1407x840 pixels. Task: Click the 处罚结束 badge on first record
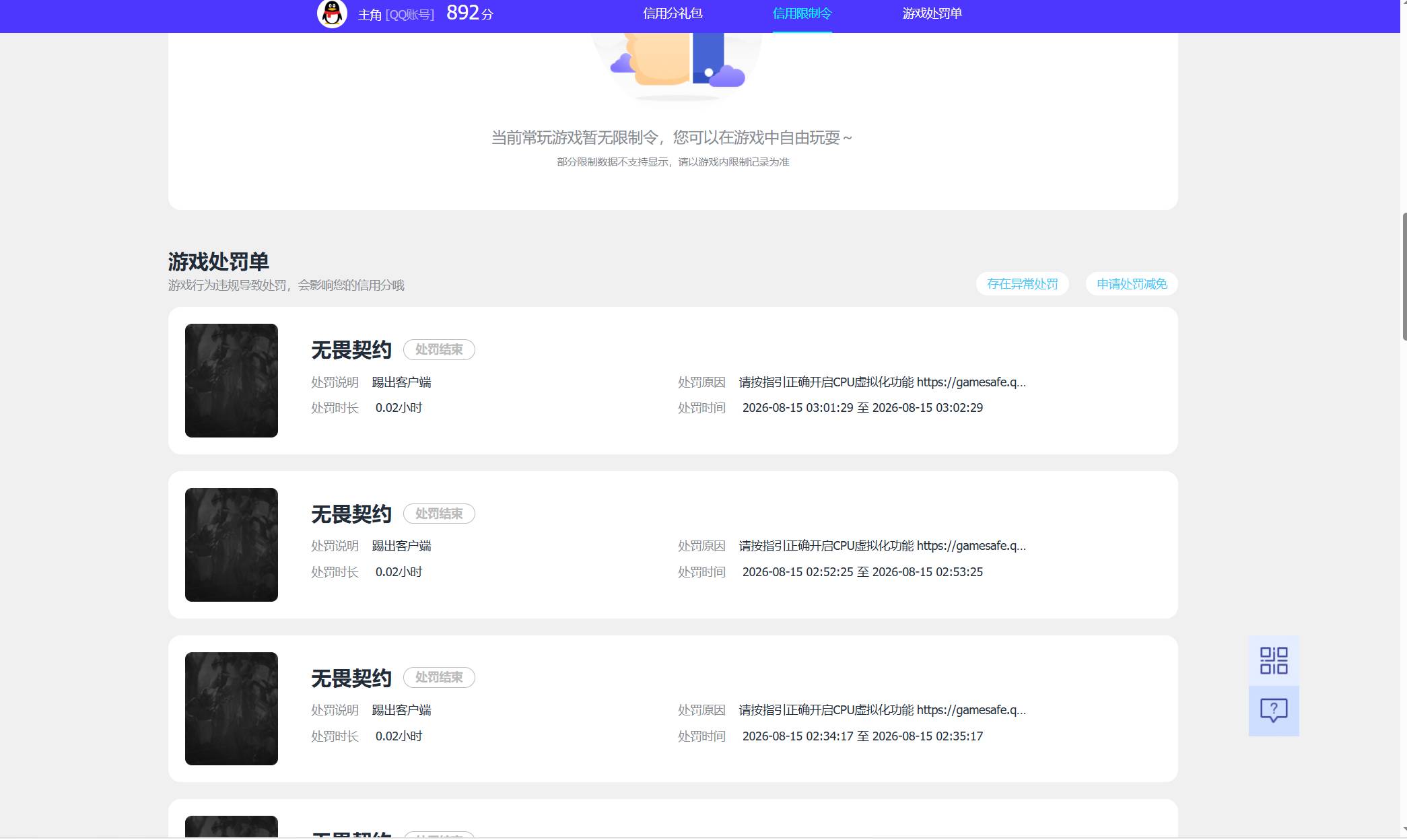[439, 349]
